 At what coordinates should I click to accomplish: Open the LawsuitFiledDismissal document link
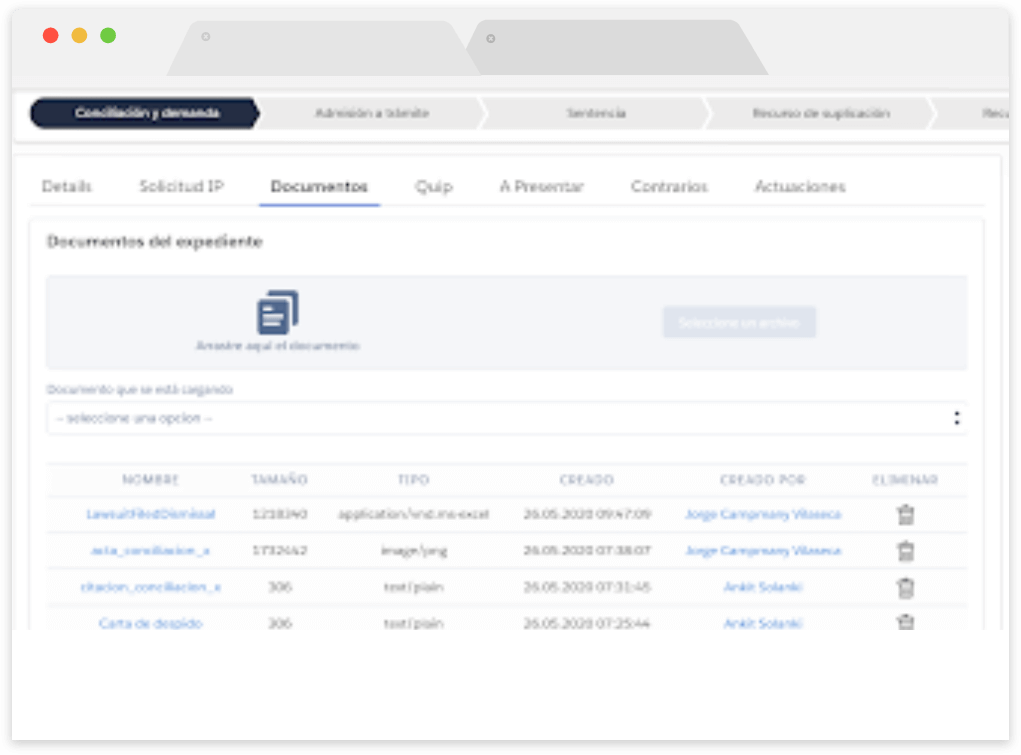(x=150, y=514)
